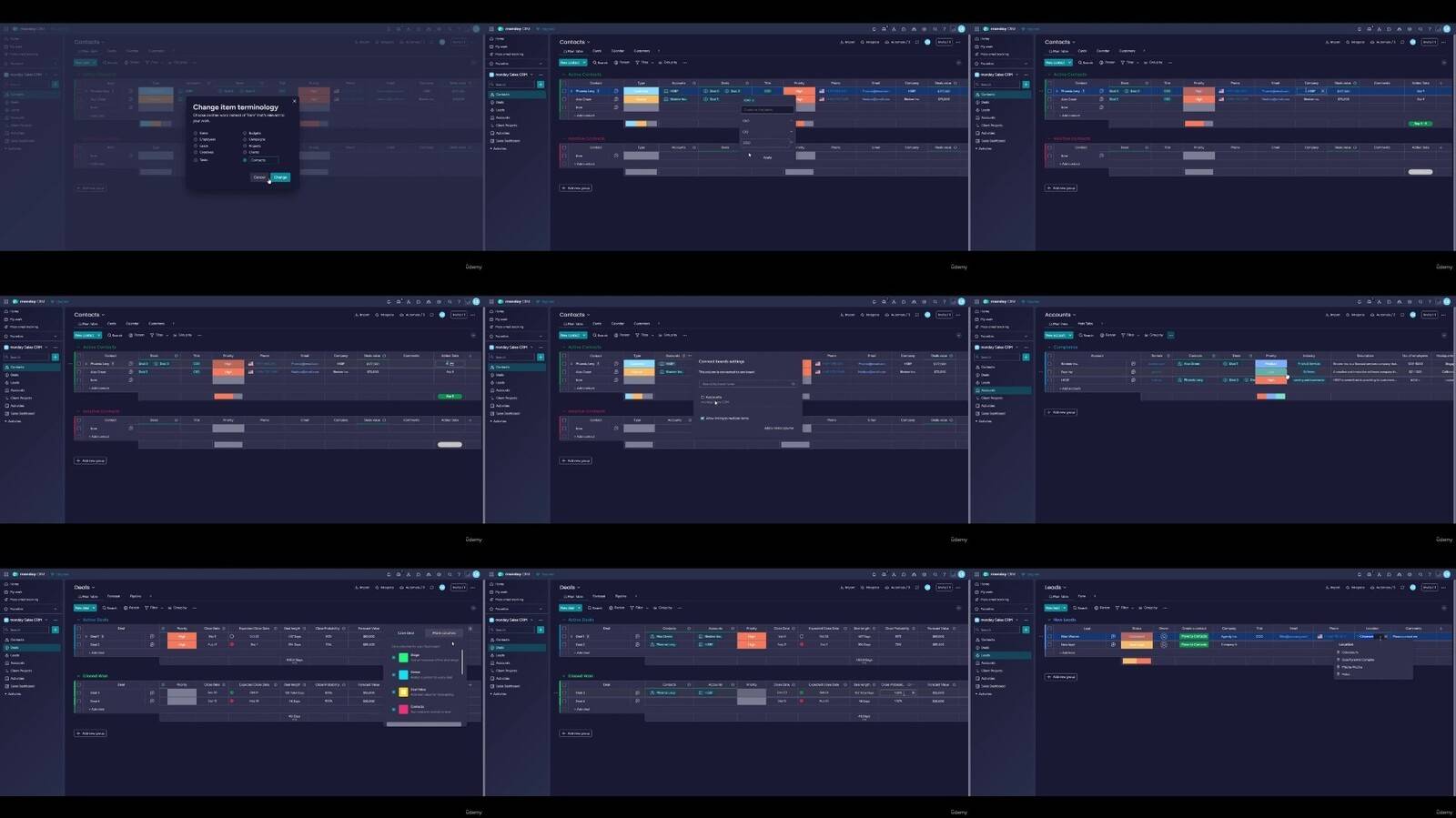Close the Change item terminology dialog
Viewport: 1456px width, 818px height.
point(294,101)
